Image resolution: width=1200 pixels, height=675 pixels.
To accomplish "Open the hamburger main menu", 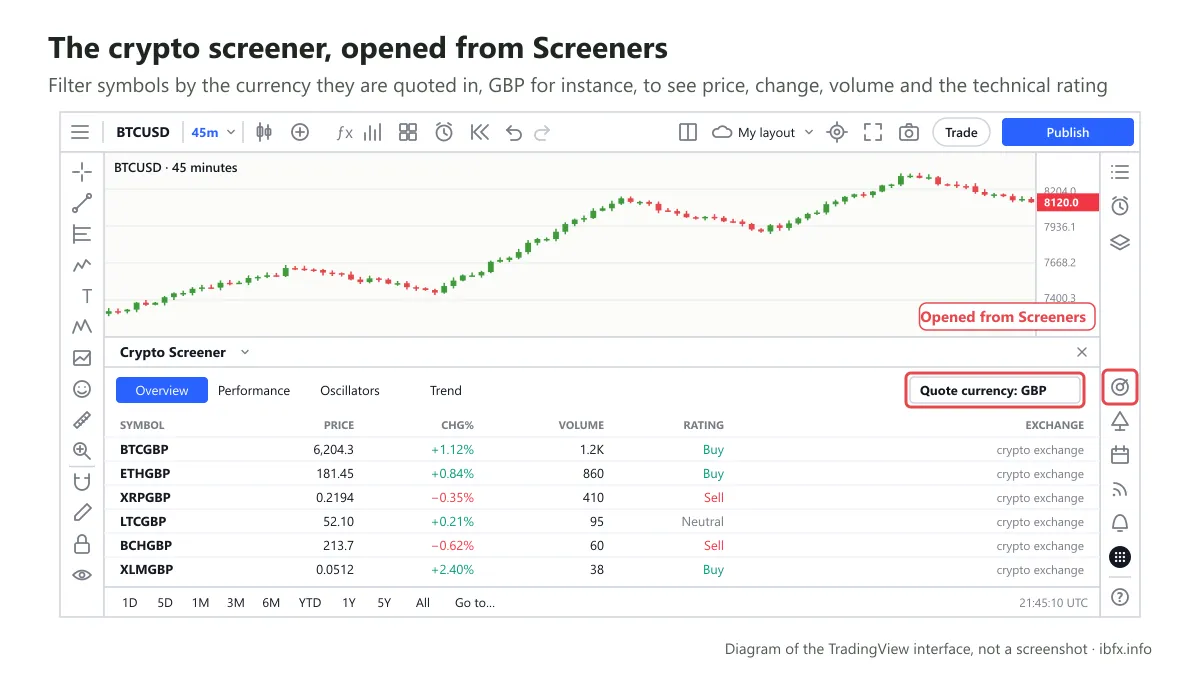I will [80, 132].
